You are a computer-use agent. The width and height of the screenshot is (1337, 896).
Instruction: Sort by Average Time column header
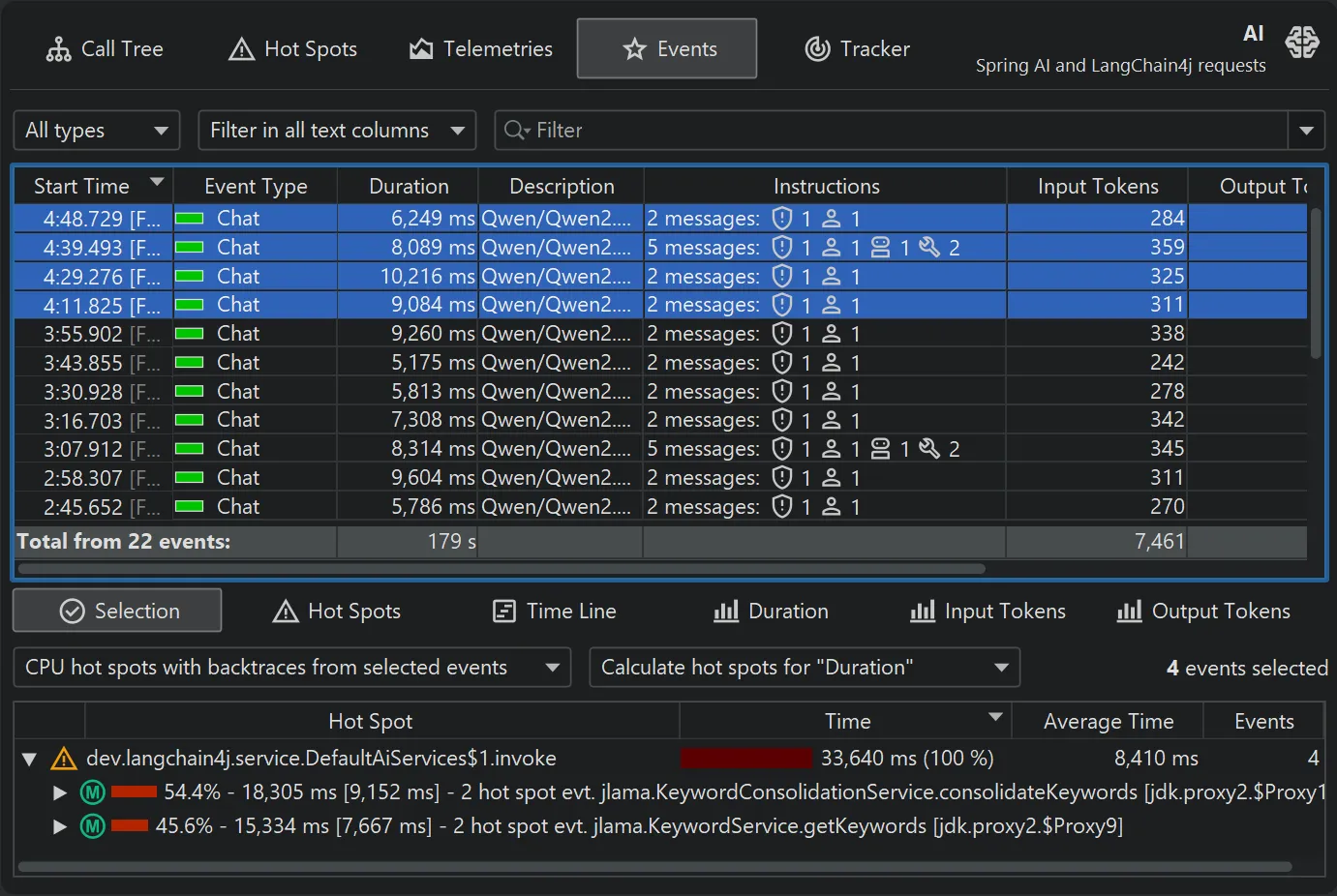coord(1109,721)
